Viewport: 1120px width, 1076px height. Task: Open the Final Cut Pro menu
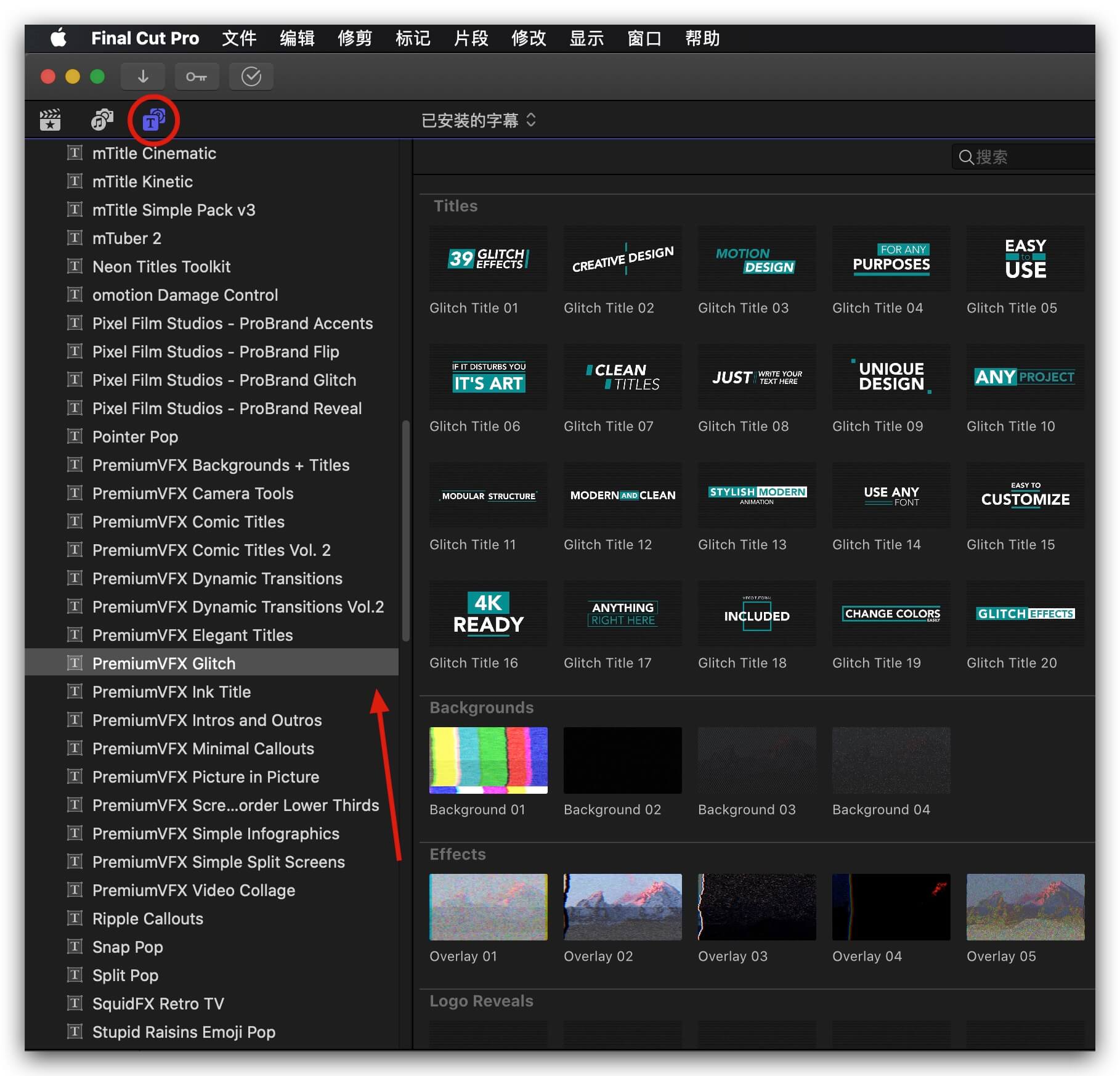coord(145,38)
